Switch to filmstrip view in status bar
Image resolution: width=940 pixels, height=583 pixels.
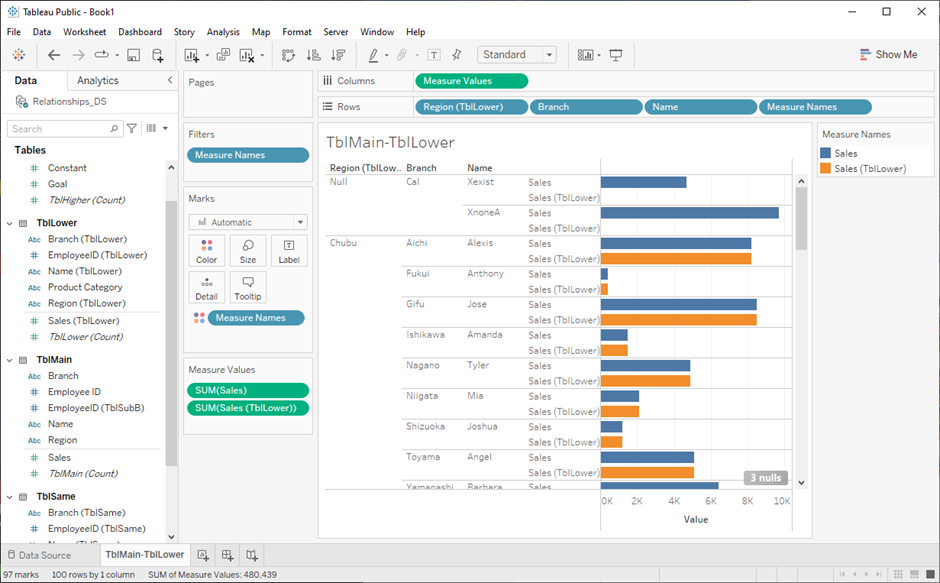[x=914, y=574]
